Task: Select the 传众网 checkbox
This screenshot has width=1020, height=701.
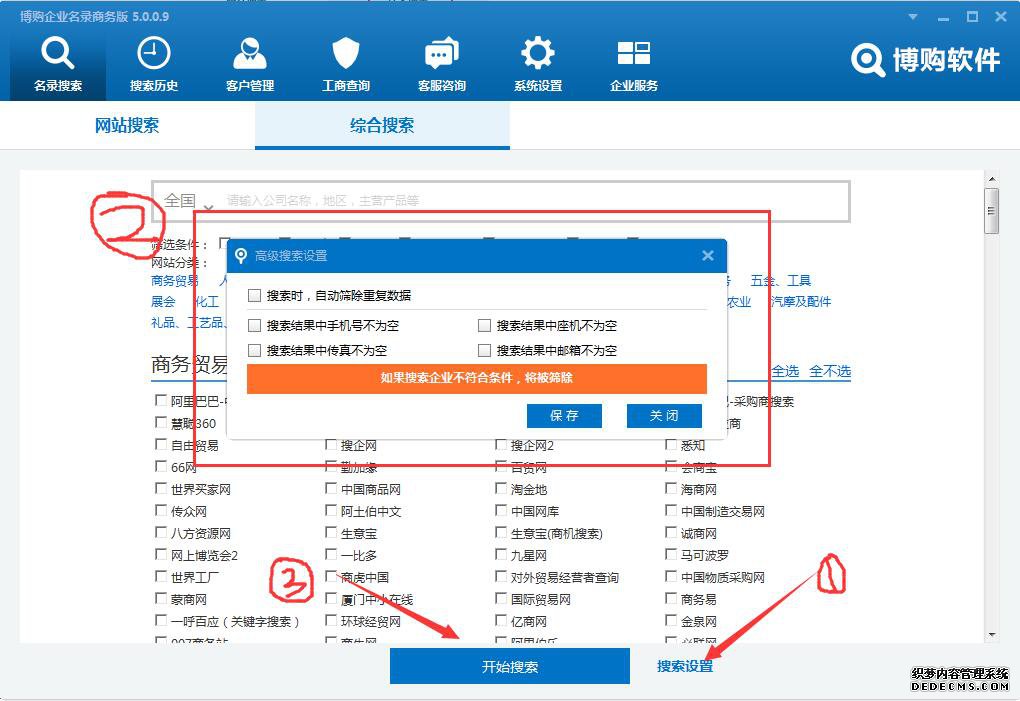Action: [x=161, y=510]
